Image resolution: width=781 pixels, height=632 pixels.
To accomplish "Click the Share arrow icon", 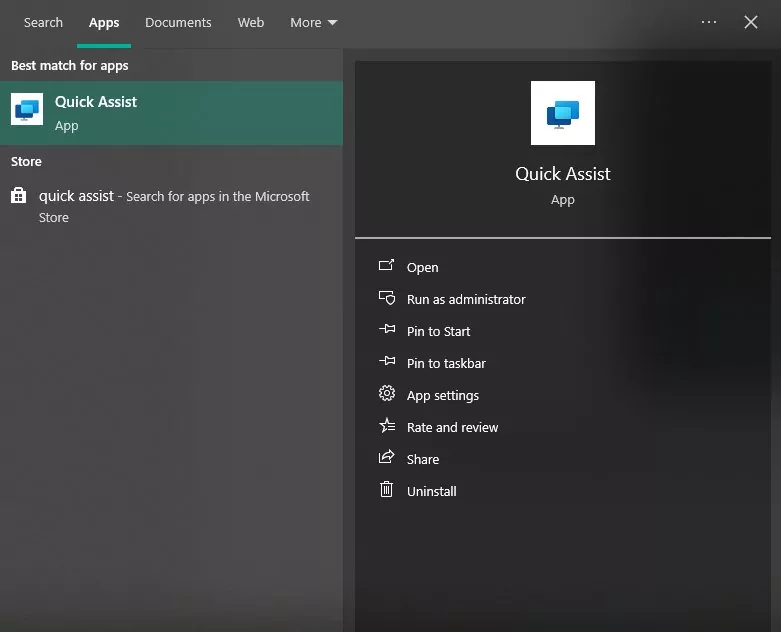I will [x=387, y=457].
